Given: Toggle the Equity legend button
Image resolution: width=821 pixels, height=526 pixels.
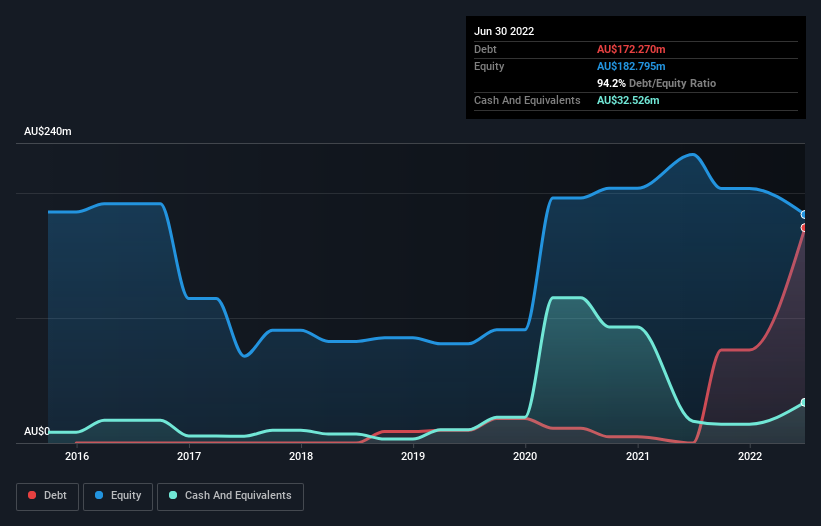Looking at the screenshot, I should point(118,496).
